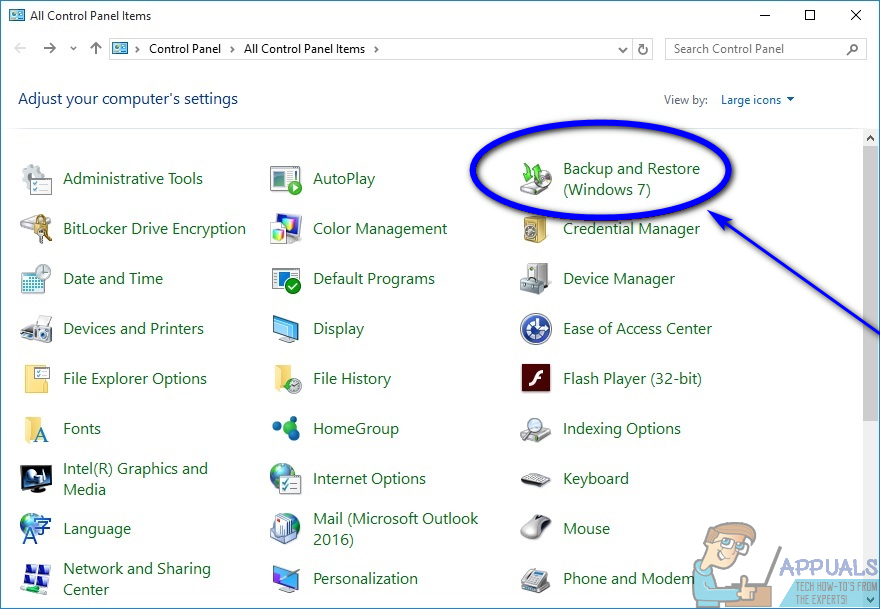Open the Device Manager link

[619, 279]
